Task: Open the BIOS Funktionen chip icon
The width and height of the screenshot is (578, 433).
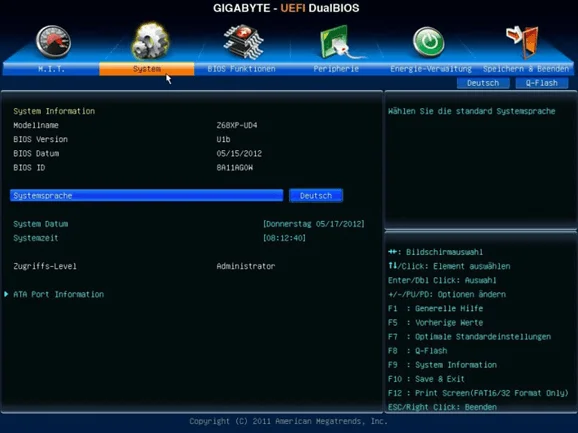Action: click(x=244, y=41)
